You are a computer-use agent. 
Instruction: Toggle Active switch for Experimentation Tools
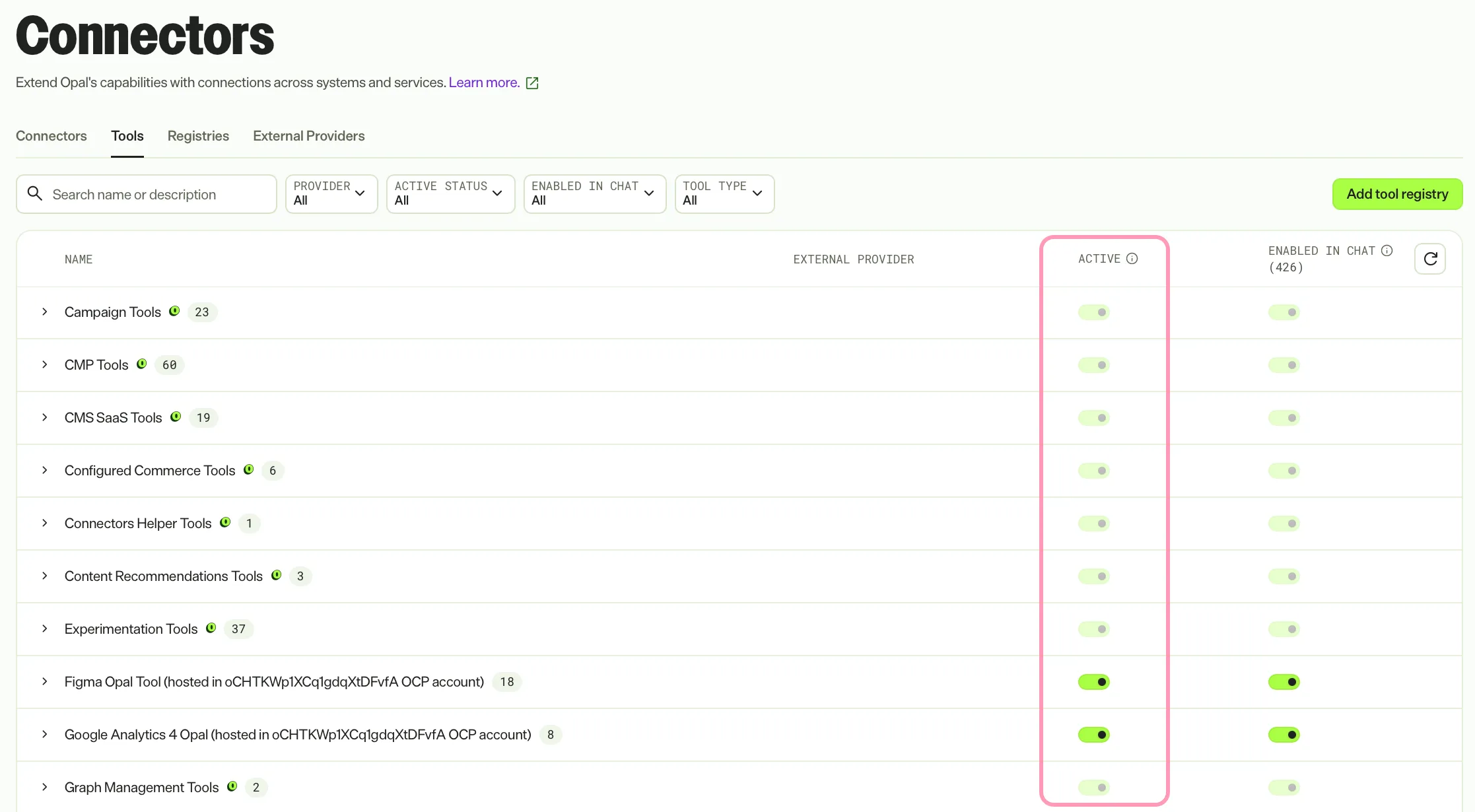[1094, 629]
